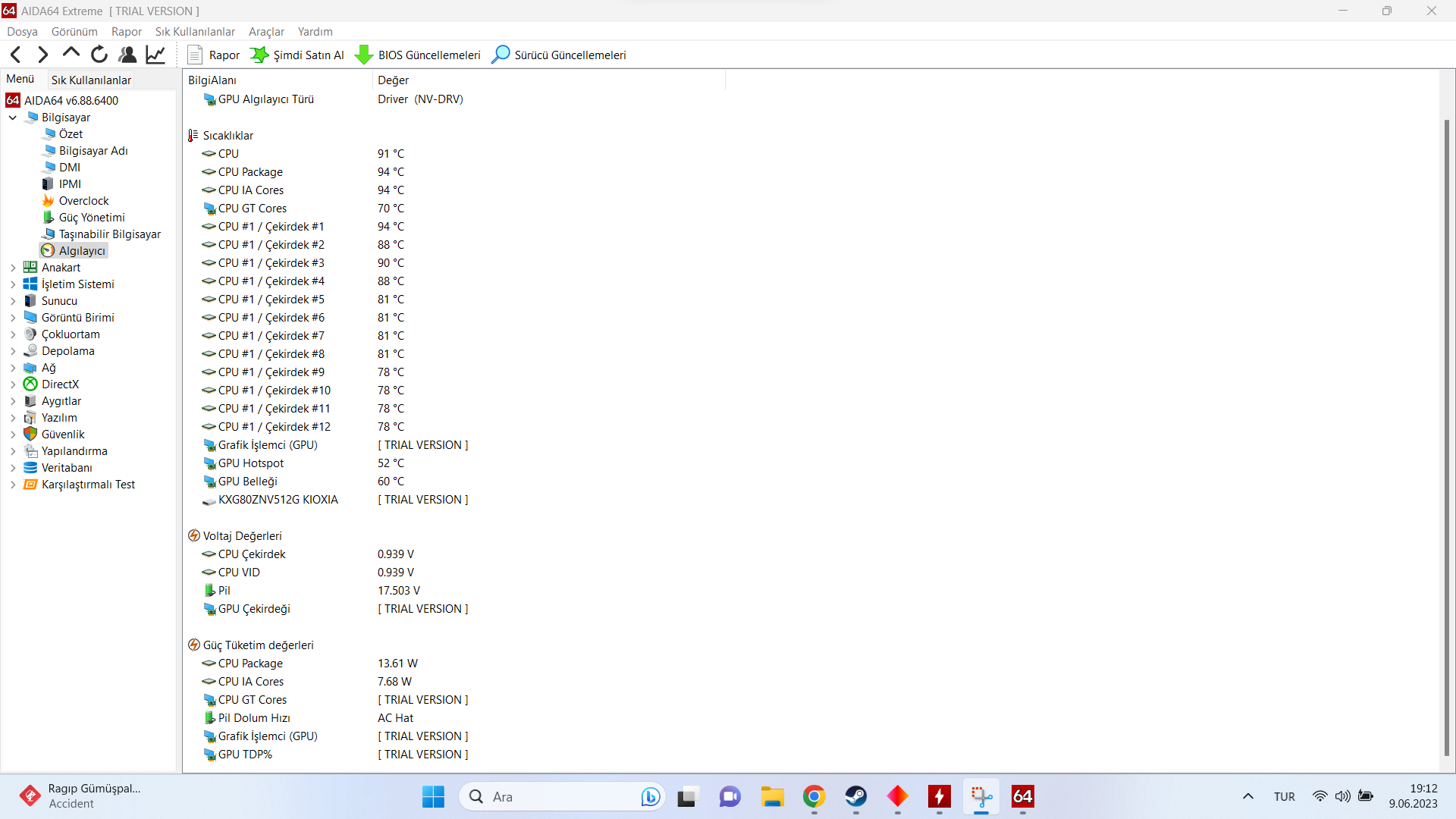Viewport: 1456px width, 819px height.
Task: Open Sürücü Güncellemeleri search icon
Action: pyautogui.click(x=500, y=55)
